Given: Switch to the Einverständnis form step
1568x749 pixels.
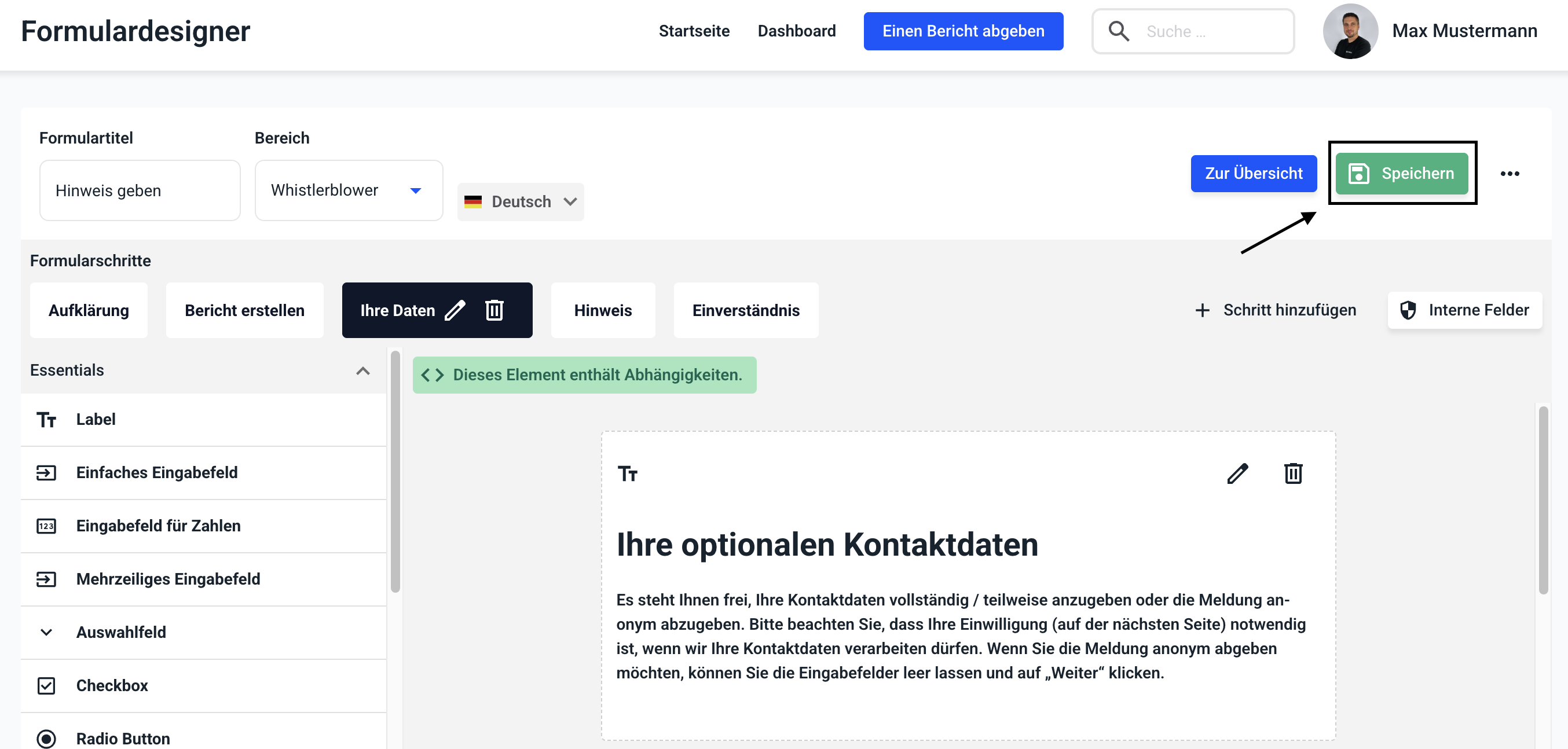Looking at the screenshot, I should tap(746, 310).
